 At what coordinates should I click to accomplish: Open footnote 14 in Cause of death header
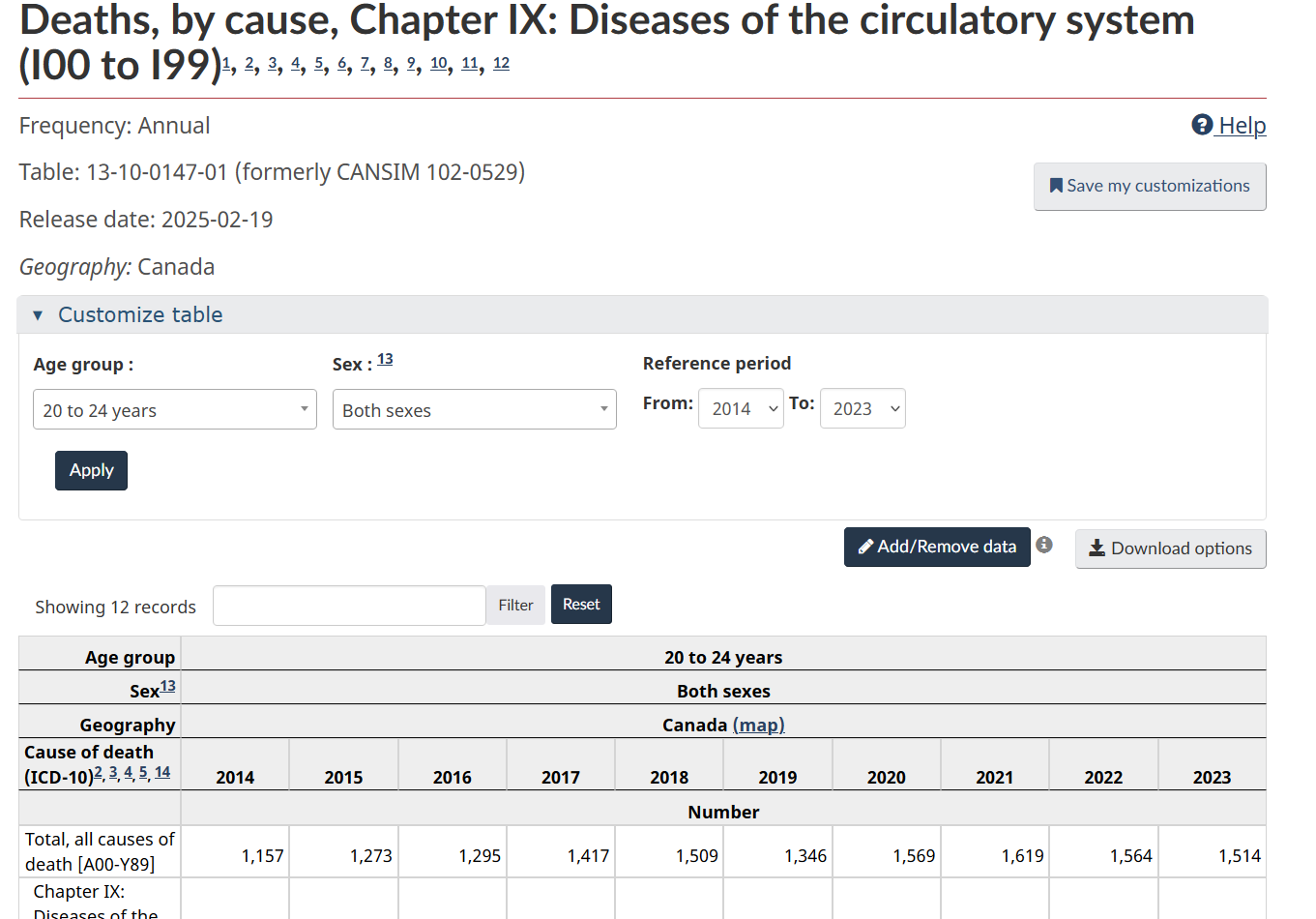point(162,772)
